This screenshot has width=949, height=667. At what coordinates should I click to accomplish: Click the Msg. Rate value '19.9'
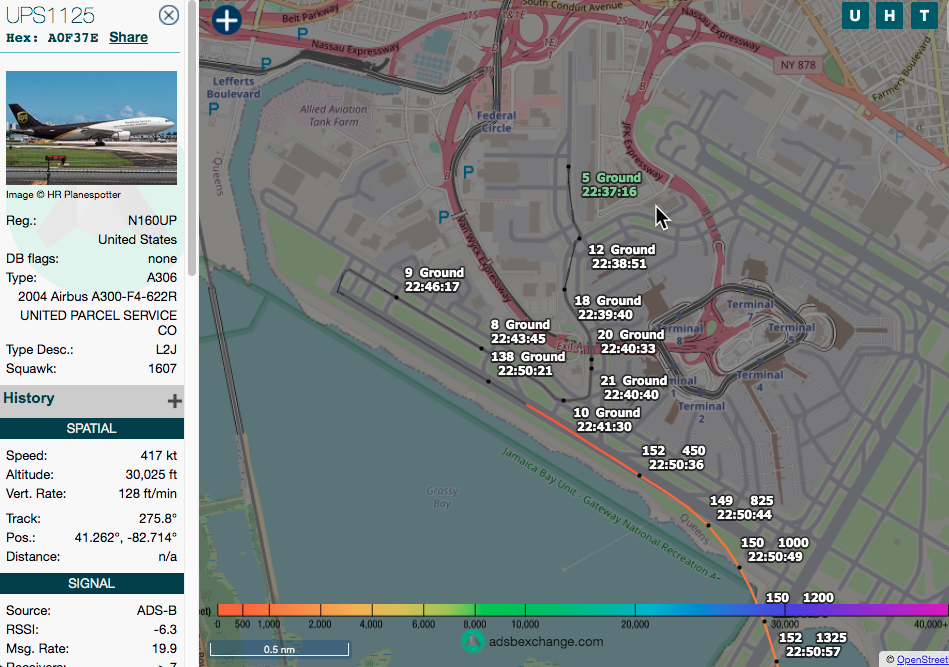(x=165, y=649)
